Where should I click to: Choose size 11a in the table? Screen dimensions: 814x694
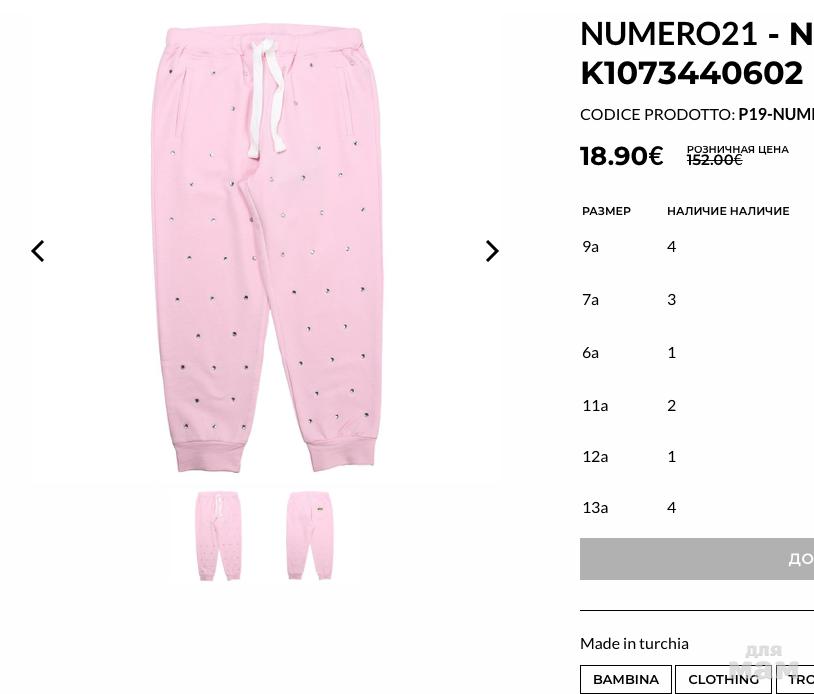pyautogui.click(x=595, y=405)
